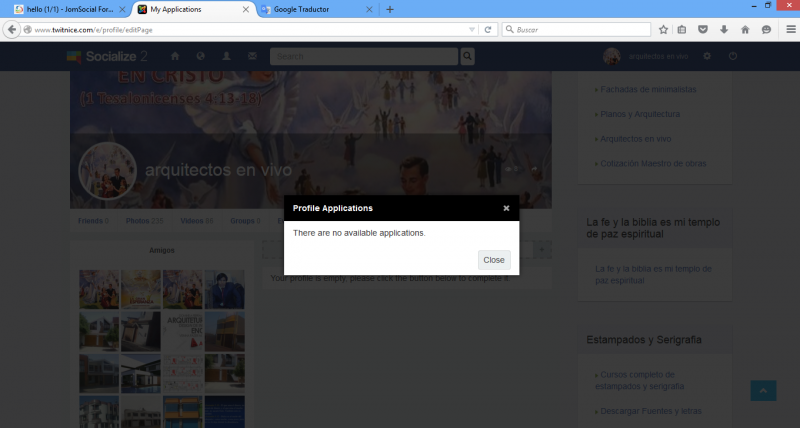The height and width of the screenshot is (428, 800).
Task: Open the first friend thumbnail under Amigos
Action: click(x=99, y=290)
